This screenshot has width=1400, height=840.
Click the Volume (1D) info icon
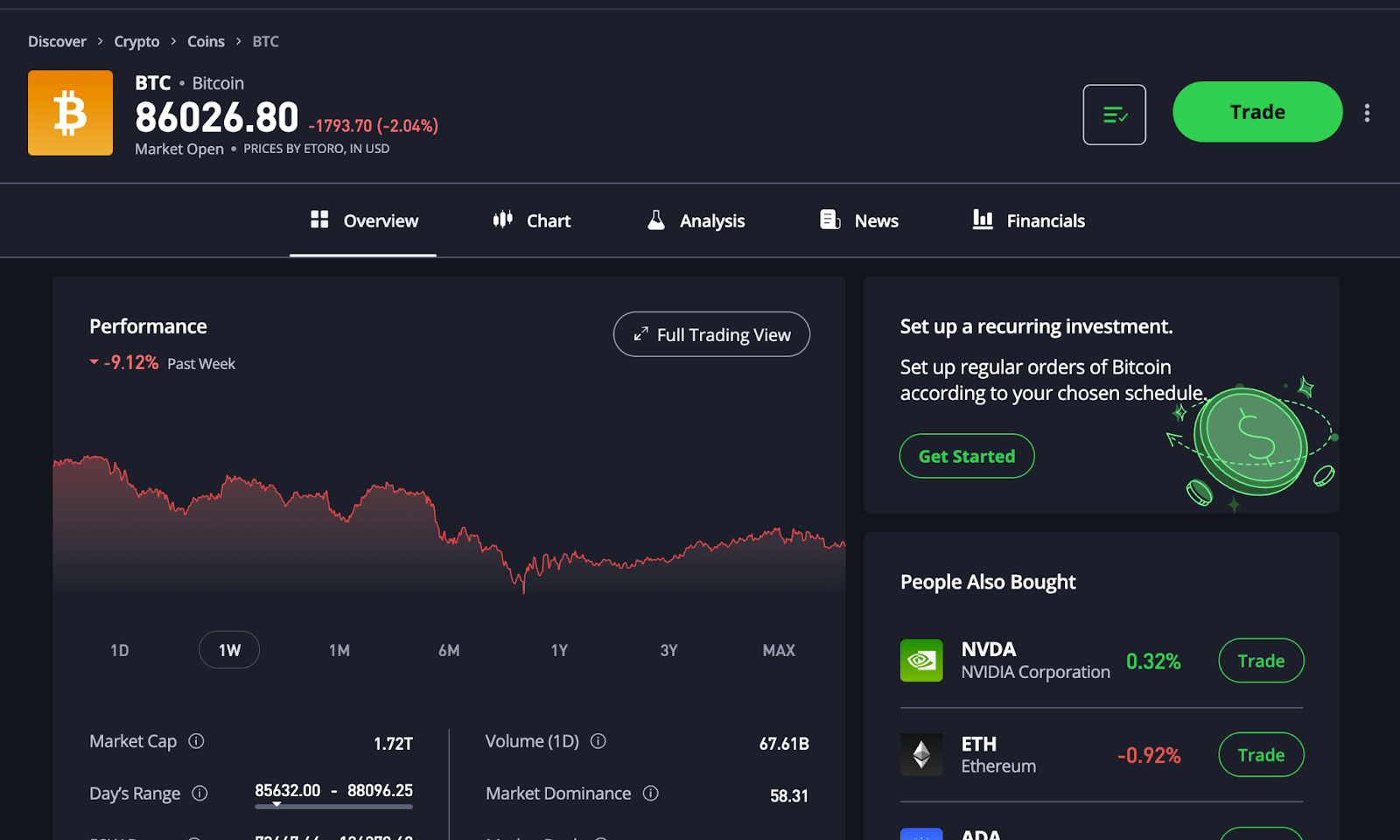(x=598, y=741)
